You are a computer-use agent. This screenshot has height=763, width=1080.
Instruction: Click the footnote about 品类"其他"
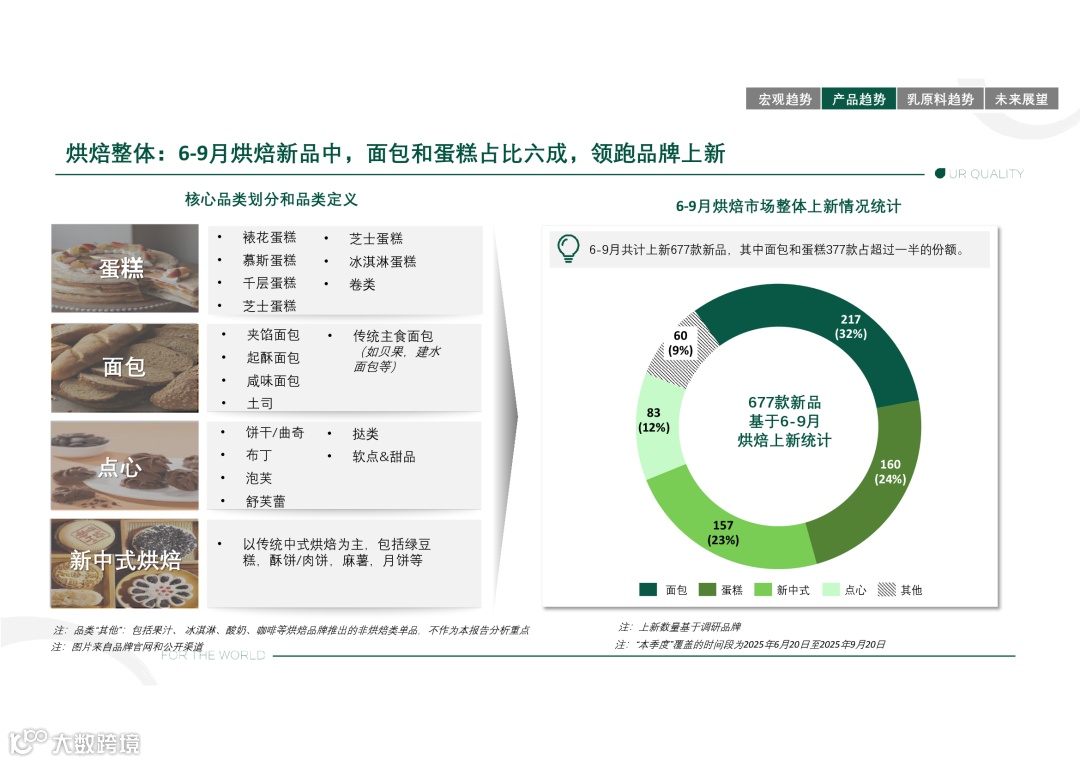point(291,630)
